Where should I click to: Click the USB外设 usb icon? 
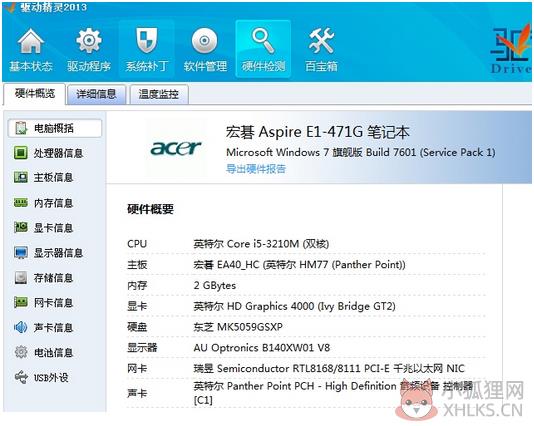coord(21,377)
